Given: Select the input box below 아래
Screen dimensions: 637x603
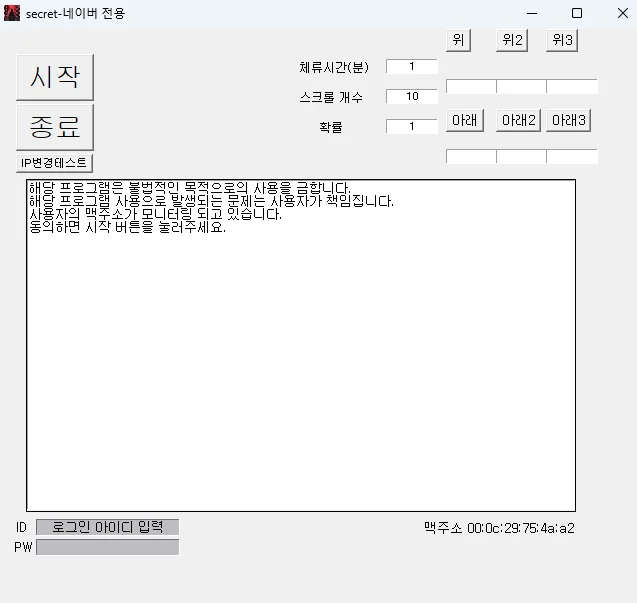Looking at the screenshot, I should pos(471,156).
